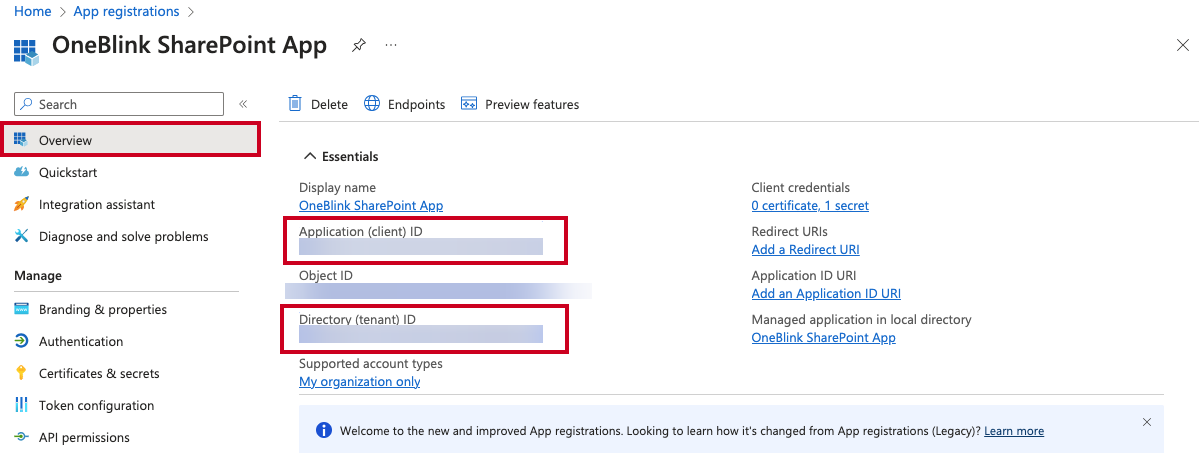Click the Token configuration bars icon

click(x=20, y=405)
